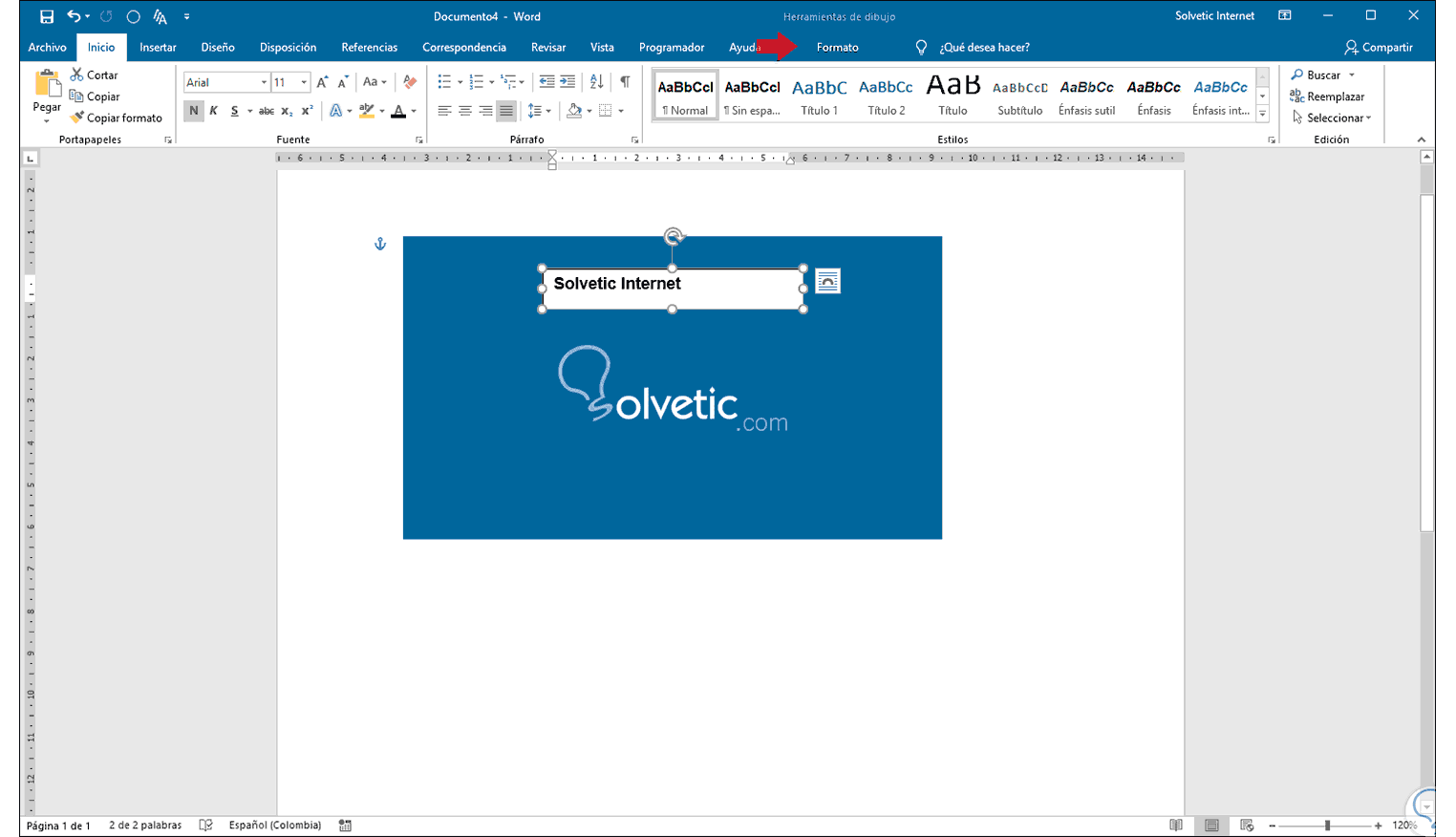The height and width of the screenshot is (837, 1456).
Task: Save the document from the quick access toolbar
Action: pyautogui.click(x=46, y=16)
